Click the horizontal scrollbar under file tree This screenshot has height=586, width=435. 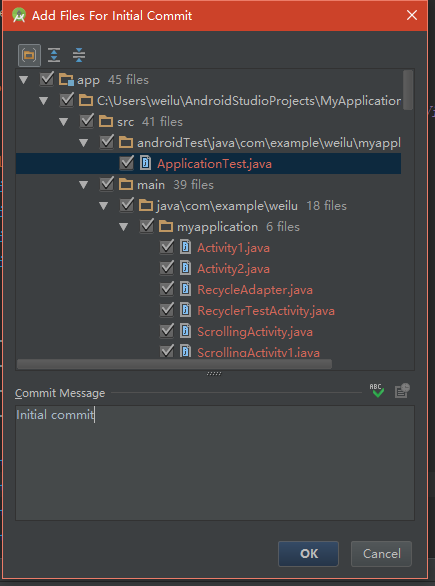coord(174,364)
